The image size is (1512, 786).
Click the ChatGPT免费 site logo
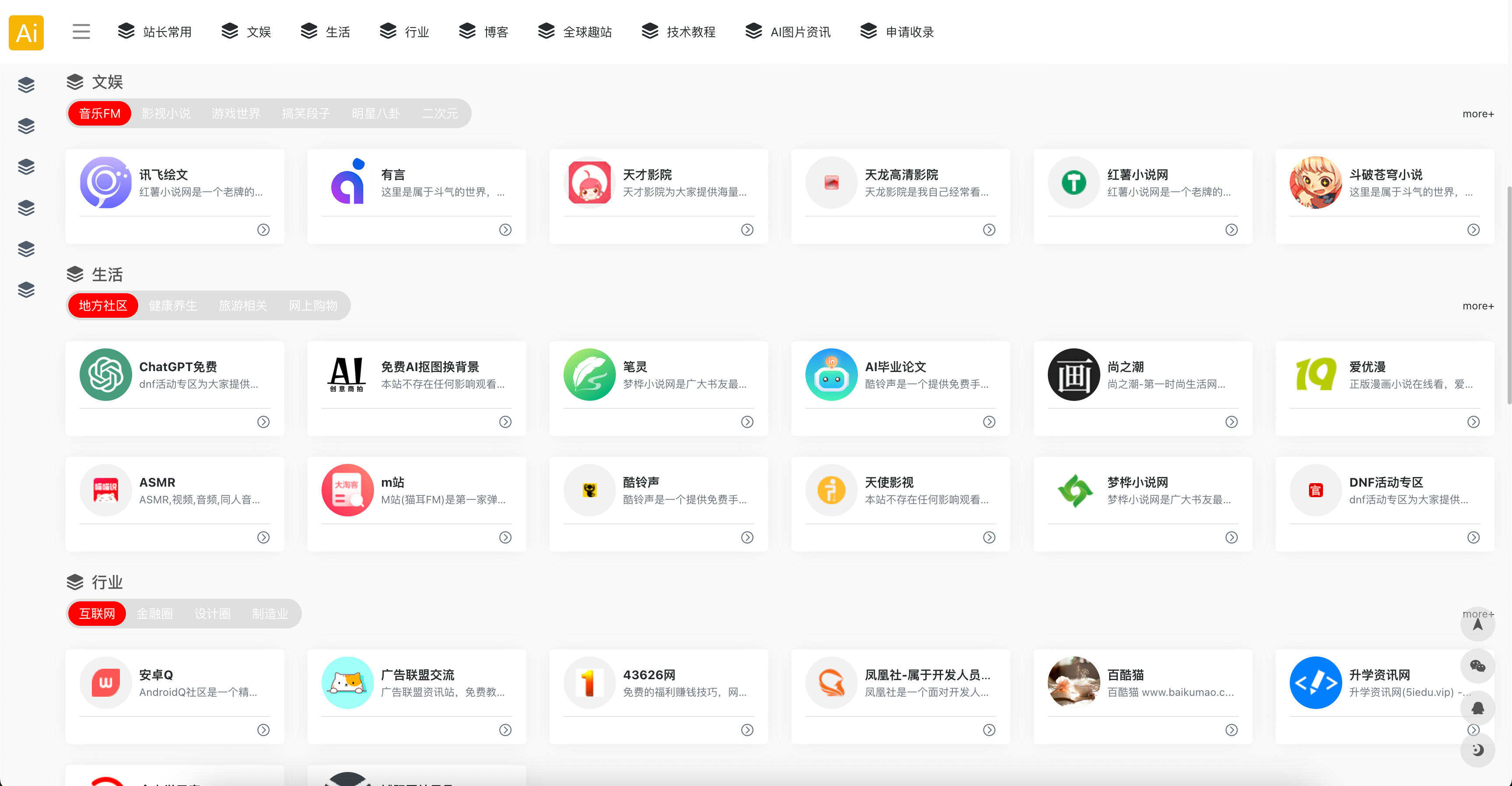point(105,375)
